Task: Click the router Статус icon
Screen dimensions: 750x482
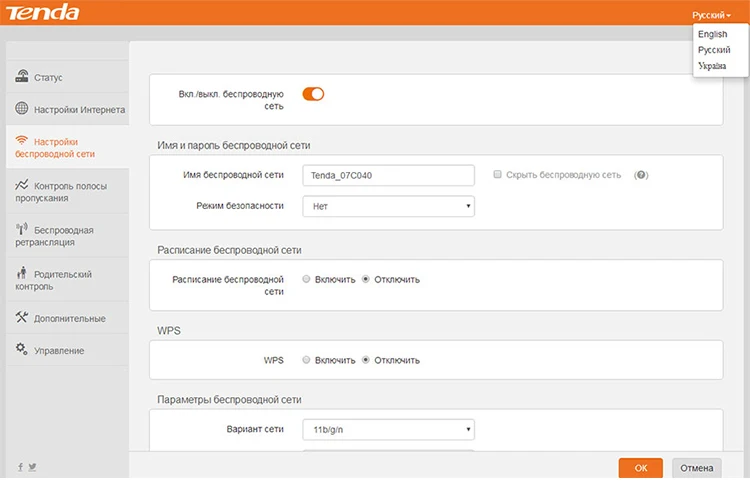Action: (22, 76)
